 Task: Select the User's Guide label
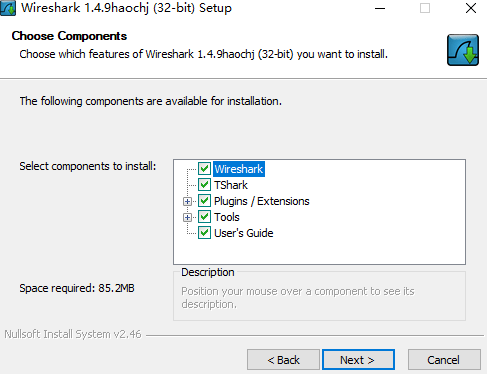[x=244, y=233]
